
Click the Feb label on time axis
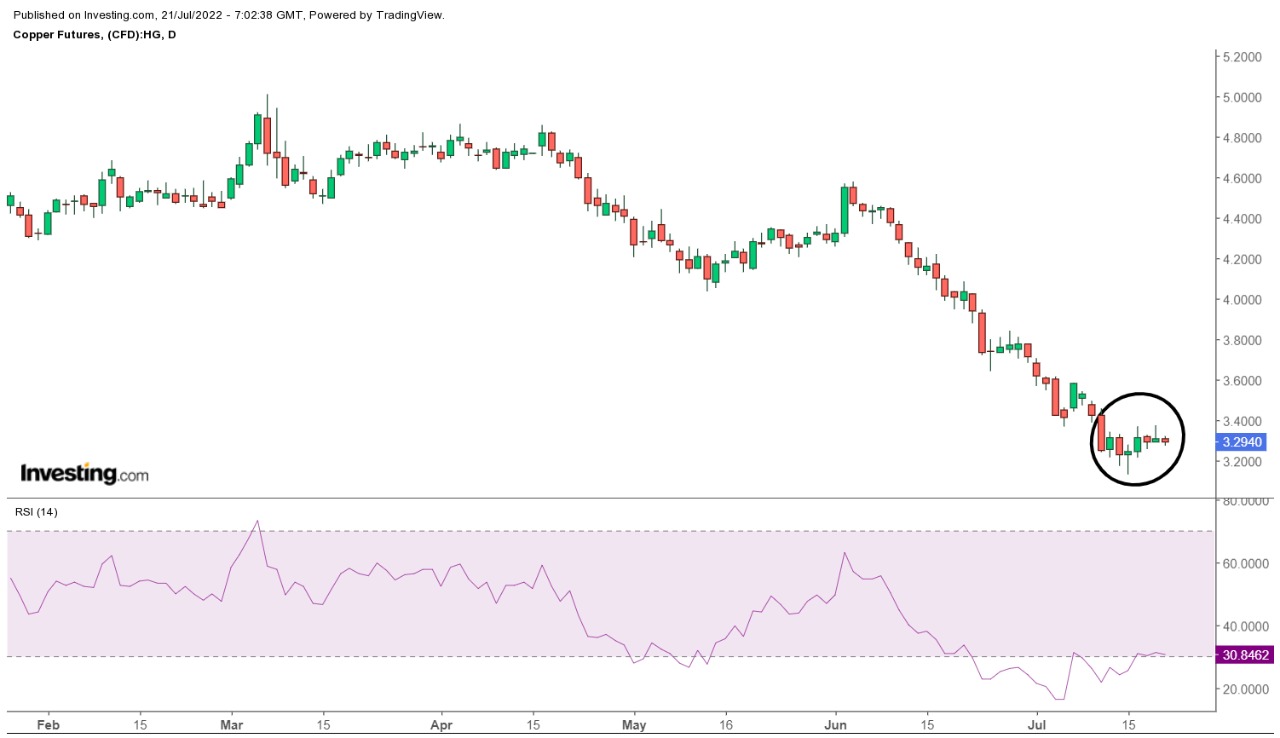[x=48, y=723]
